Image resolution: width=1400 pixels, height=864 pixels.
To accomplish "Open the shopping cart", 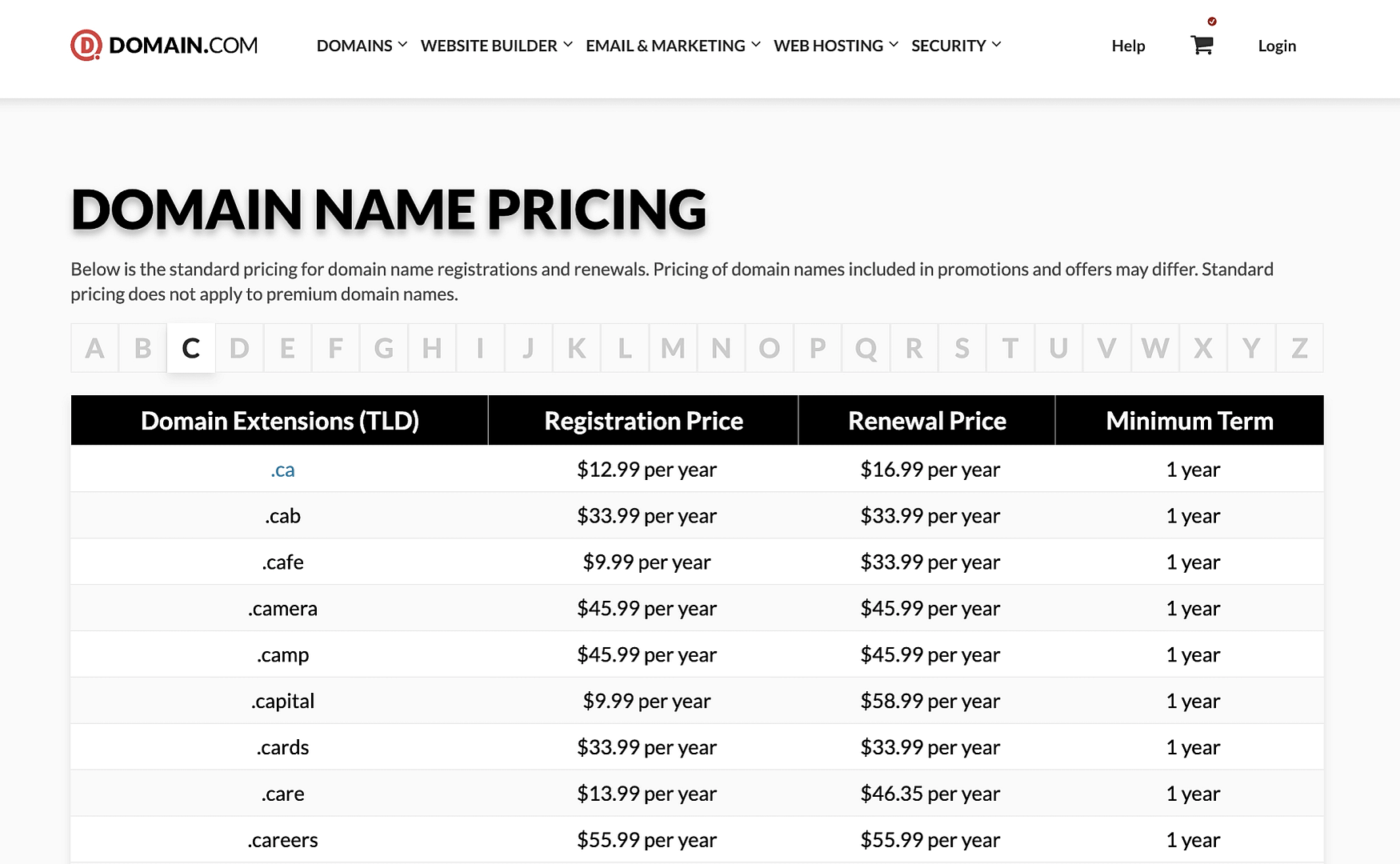I will click(x=1202, y=45).
